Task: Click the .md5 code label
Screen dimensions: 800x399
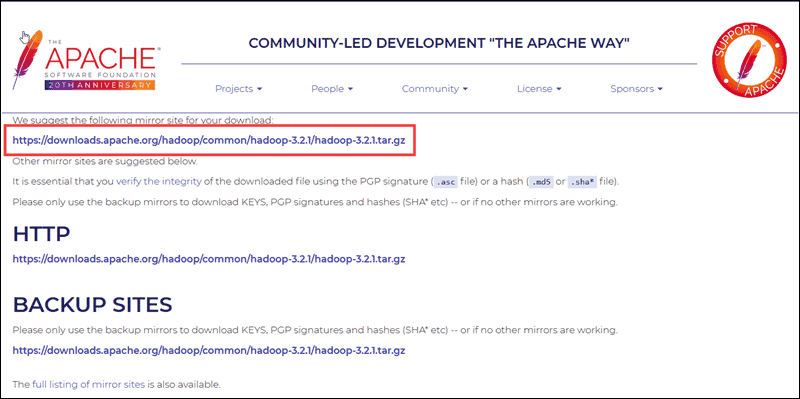Action: click(541, 182)
